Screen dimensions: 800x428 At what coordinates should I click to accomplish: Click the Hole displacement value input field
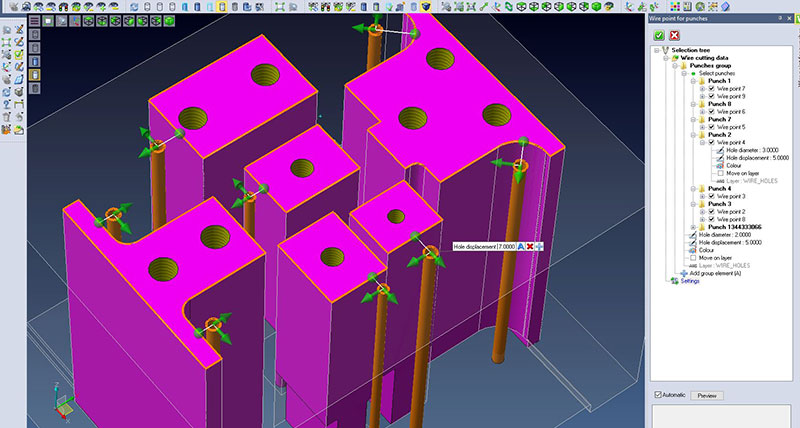pyautogui.click(x=507, y=246)
